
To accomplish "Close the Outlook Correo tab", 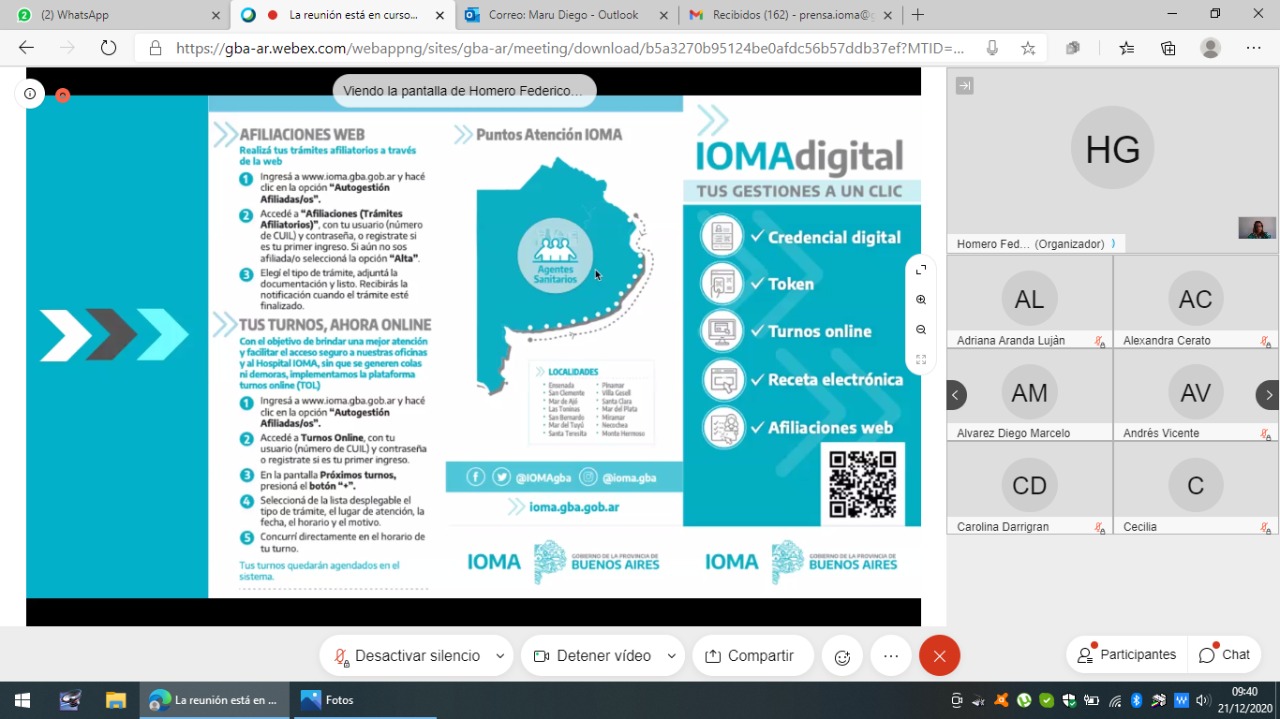I will [665, 15].
